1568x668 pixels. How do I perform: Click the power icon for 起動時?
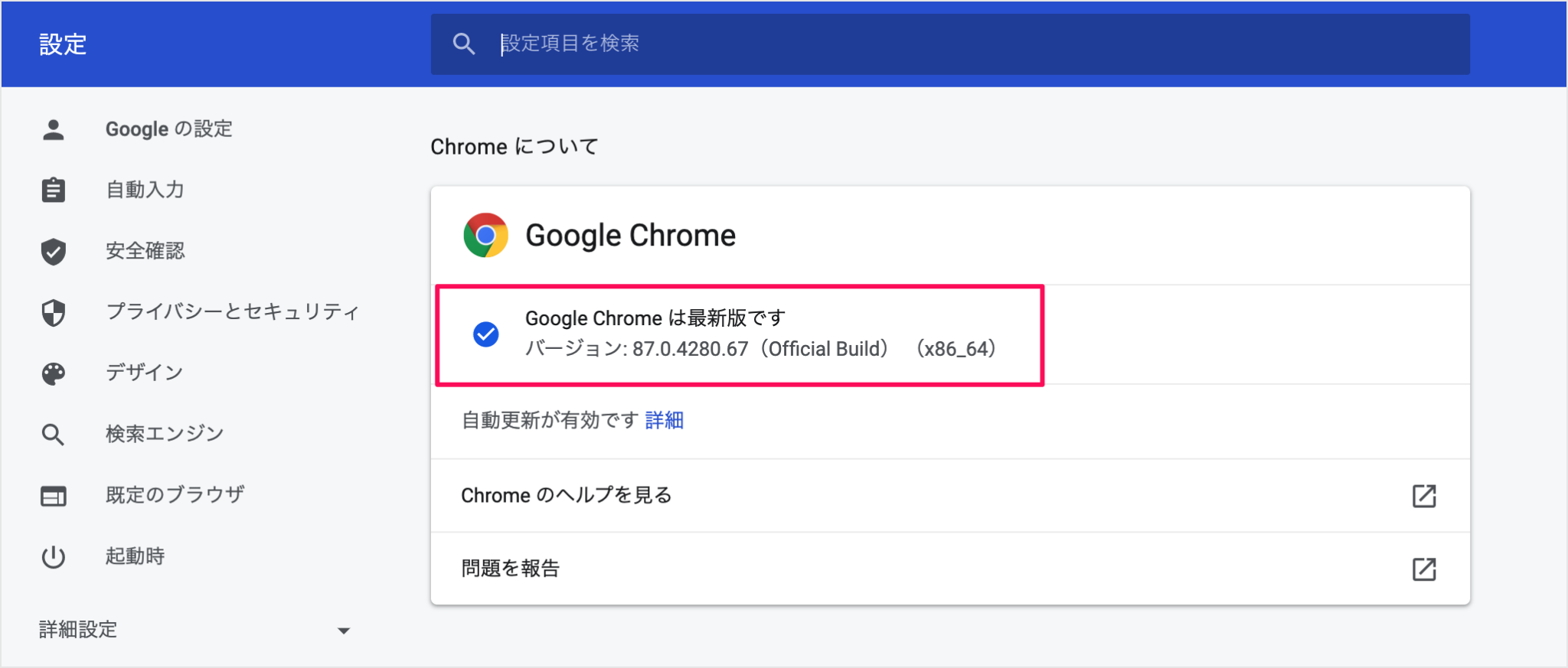(x=54, y=557)
